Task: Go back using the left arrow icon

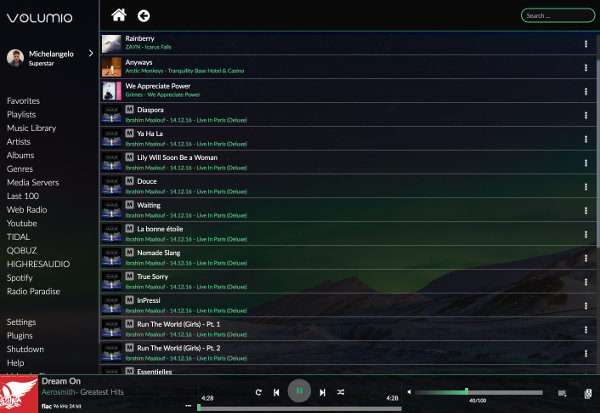Action: [x=144, y=15]
